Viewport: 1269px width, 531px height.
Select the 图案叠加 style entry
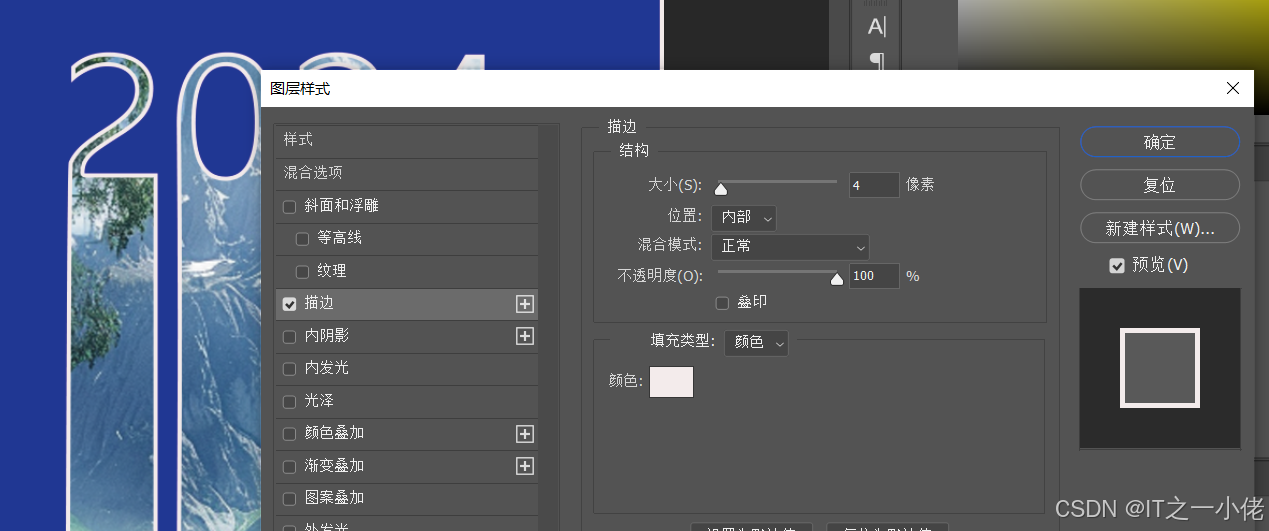[406, 498]
